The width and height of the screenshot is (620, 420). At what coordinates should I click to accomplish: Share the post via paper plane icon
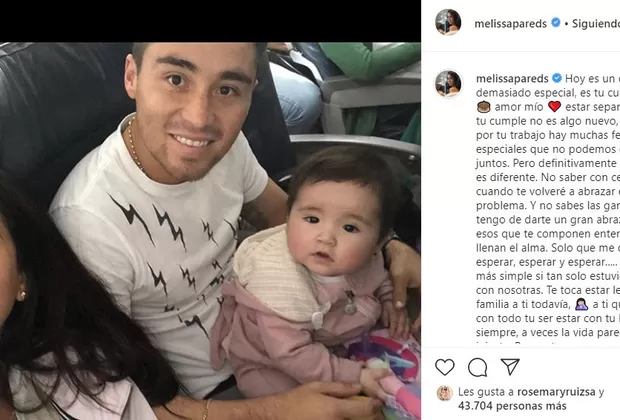tap(510, 367)
